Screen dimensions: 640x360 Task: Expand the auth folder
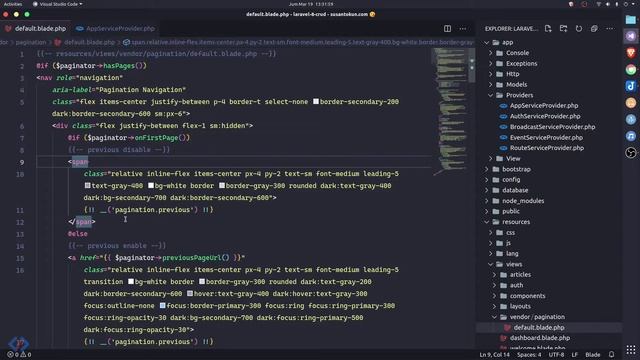pyautogui.click(x=494, y=285)
